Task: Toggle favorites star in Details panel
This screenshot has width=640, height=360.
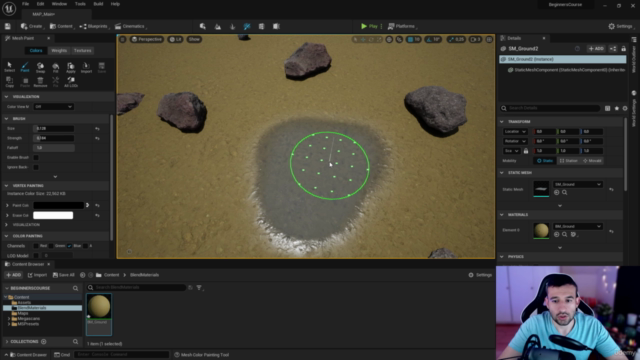Action: pyautogui.click(x=616, y=108)
